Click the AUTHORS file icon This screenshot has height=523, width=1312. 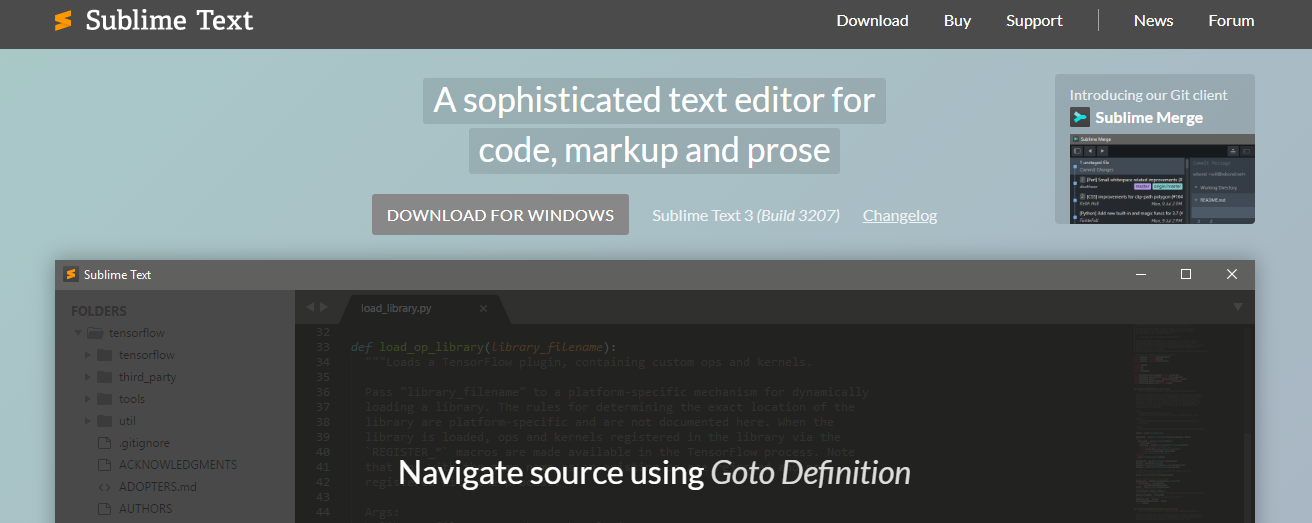(104, 509)
